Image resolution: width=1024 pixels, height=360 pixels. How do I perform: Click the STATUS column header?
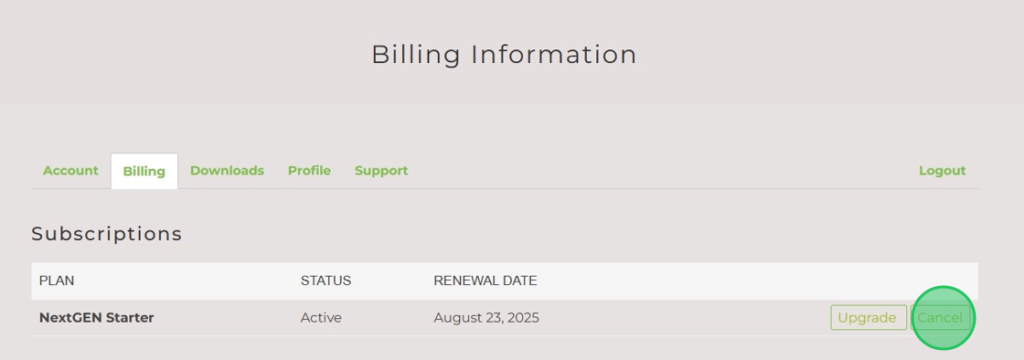325,281
